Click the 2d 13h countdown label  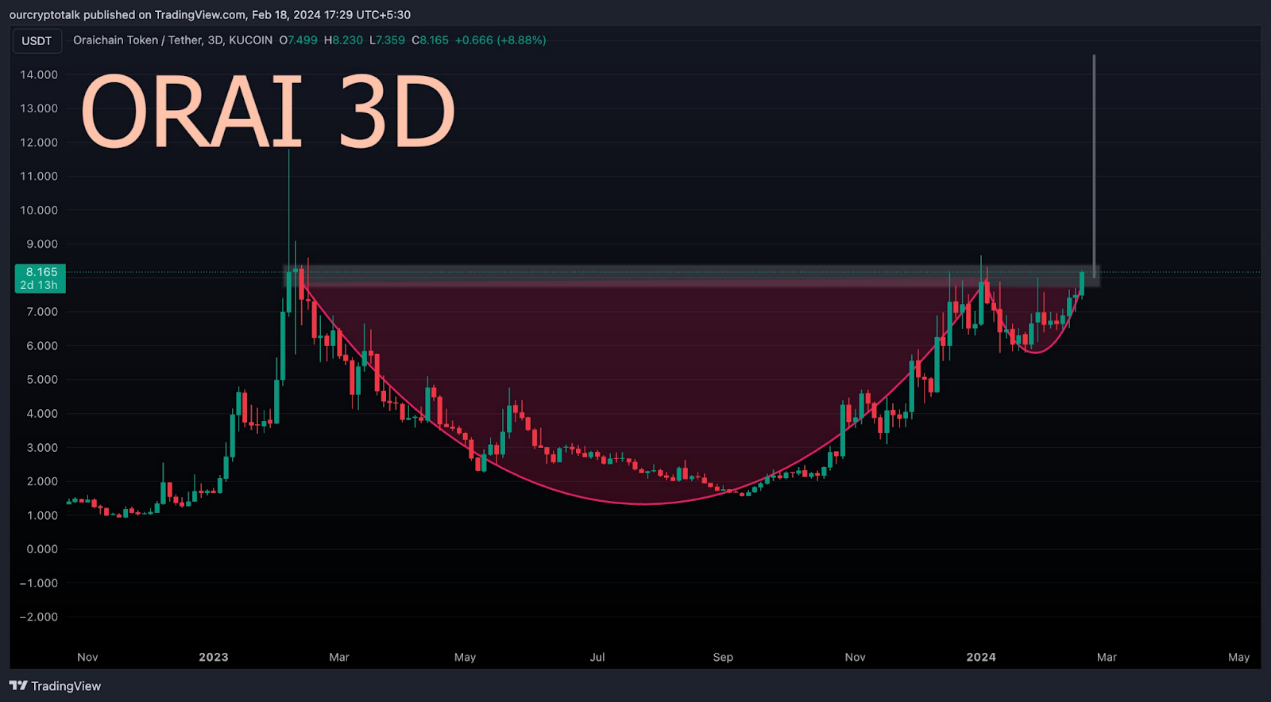[41, 286]
